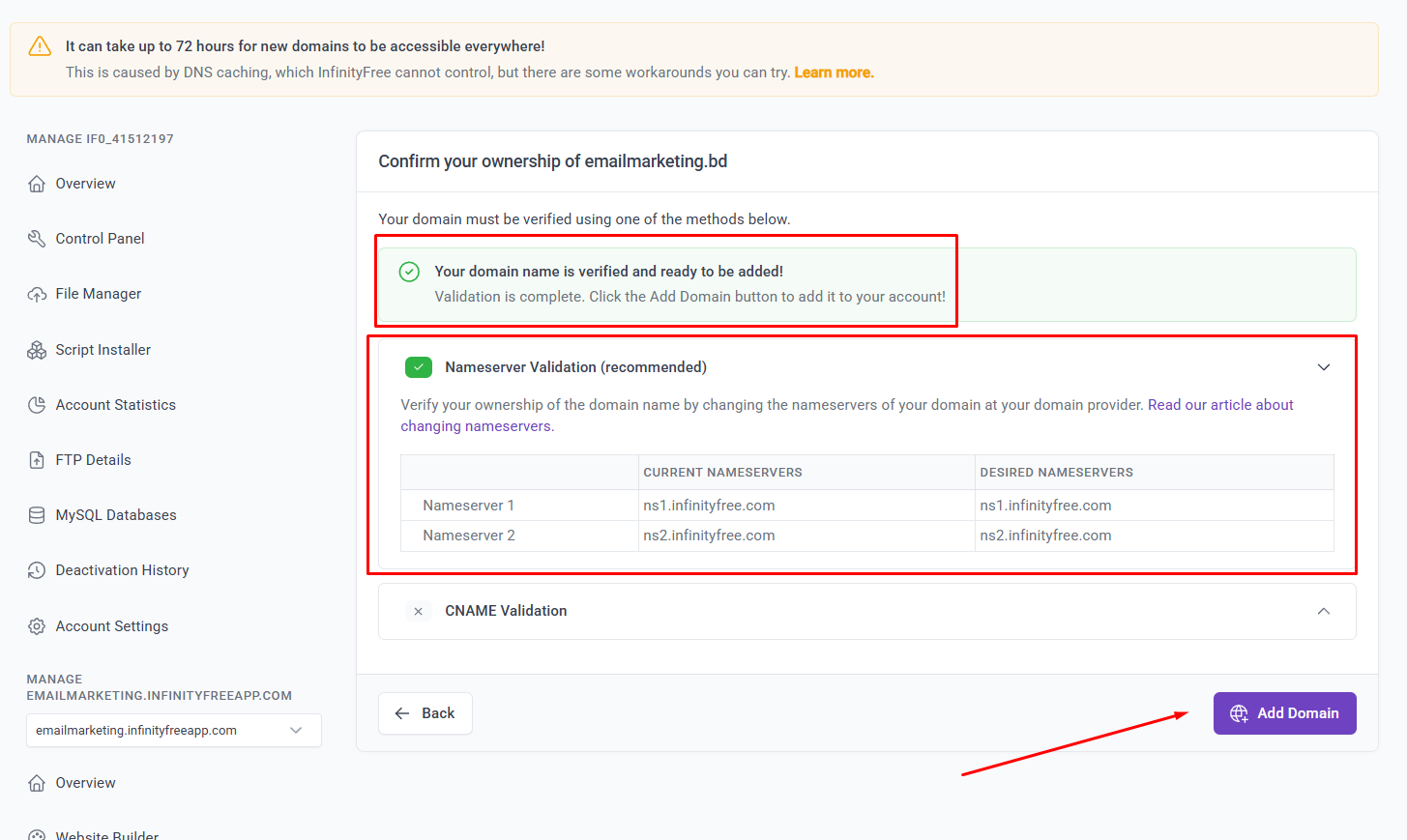Click the Deactivation History clock icon

[x=37, y=570]
